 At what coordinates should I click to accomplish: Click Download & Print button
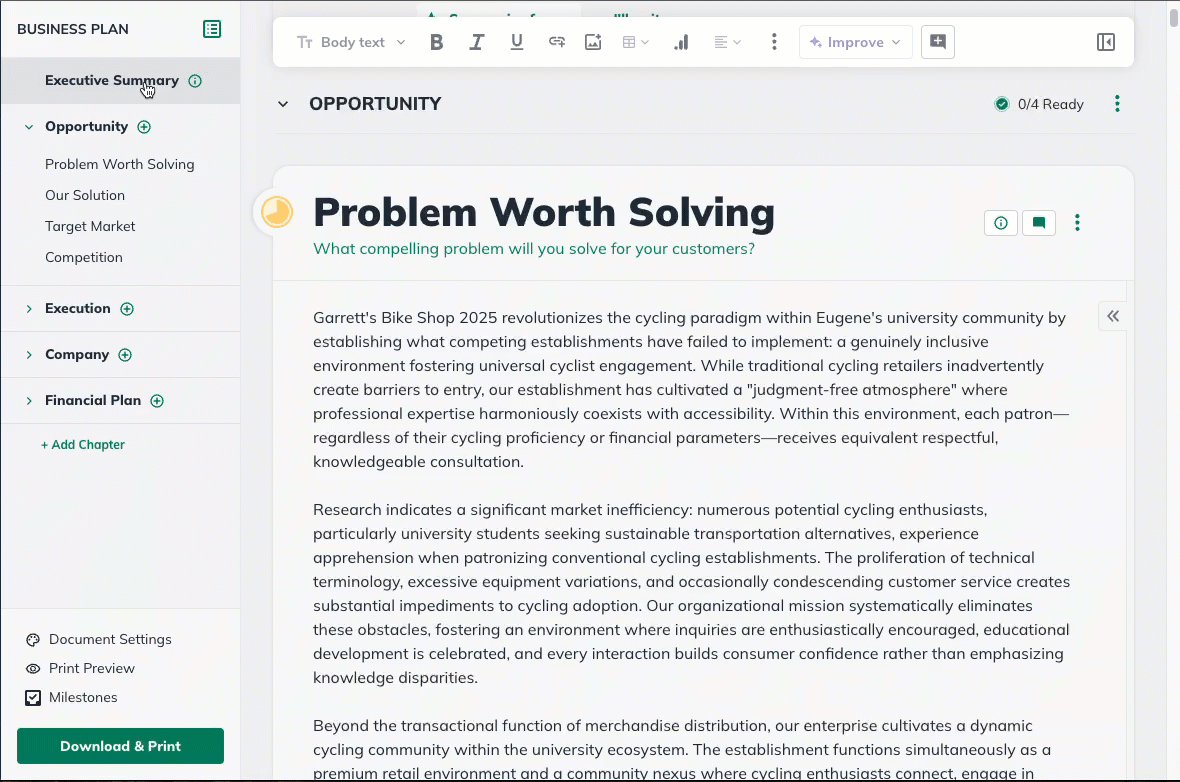tap(120, 746)
